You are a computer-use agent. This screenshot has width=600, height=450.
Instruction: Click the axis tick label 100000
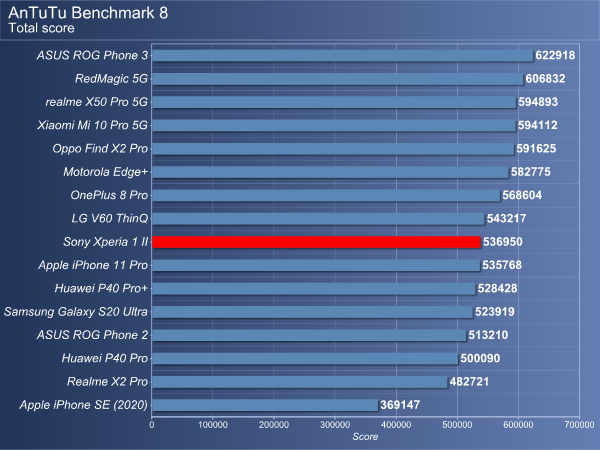213,425
